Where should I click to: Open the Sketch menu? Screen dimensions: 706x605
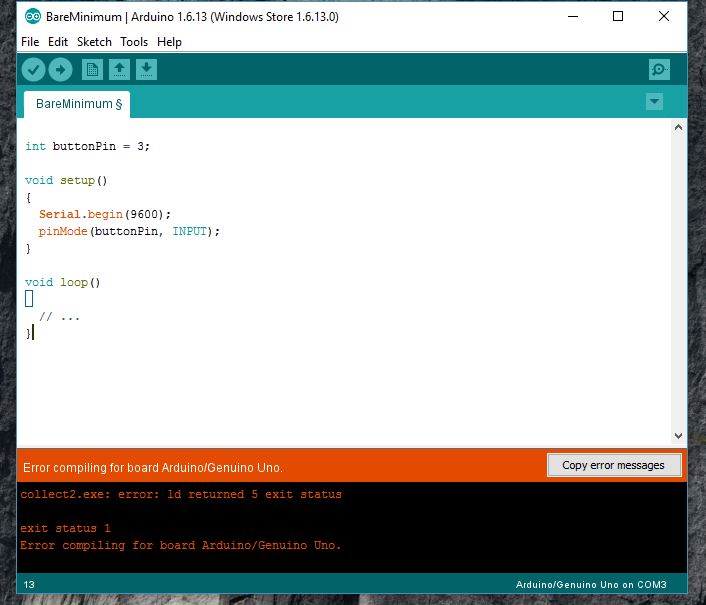click(94, 42)
